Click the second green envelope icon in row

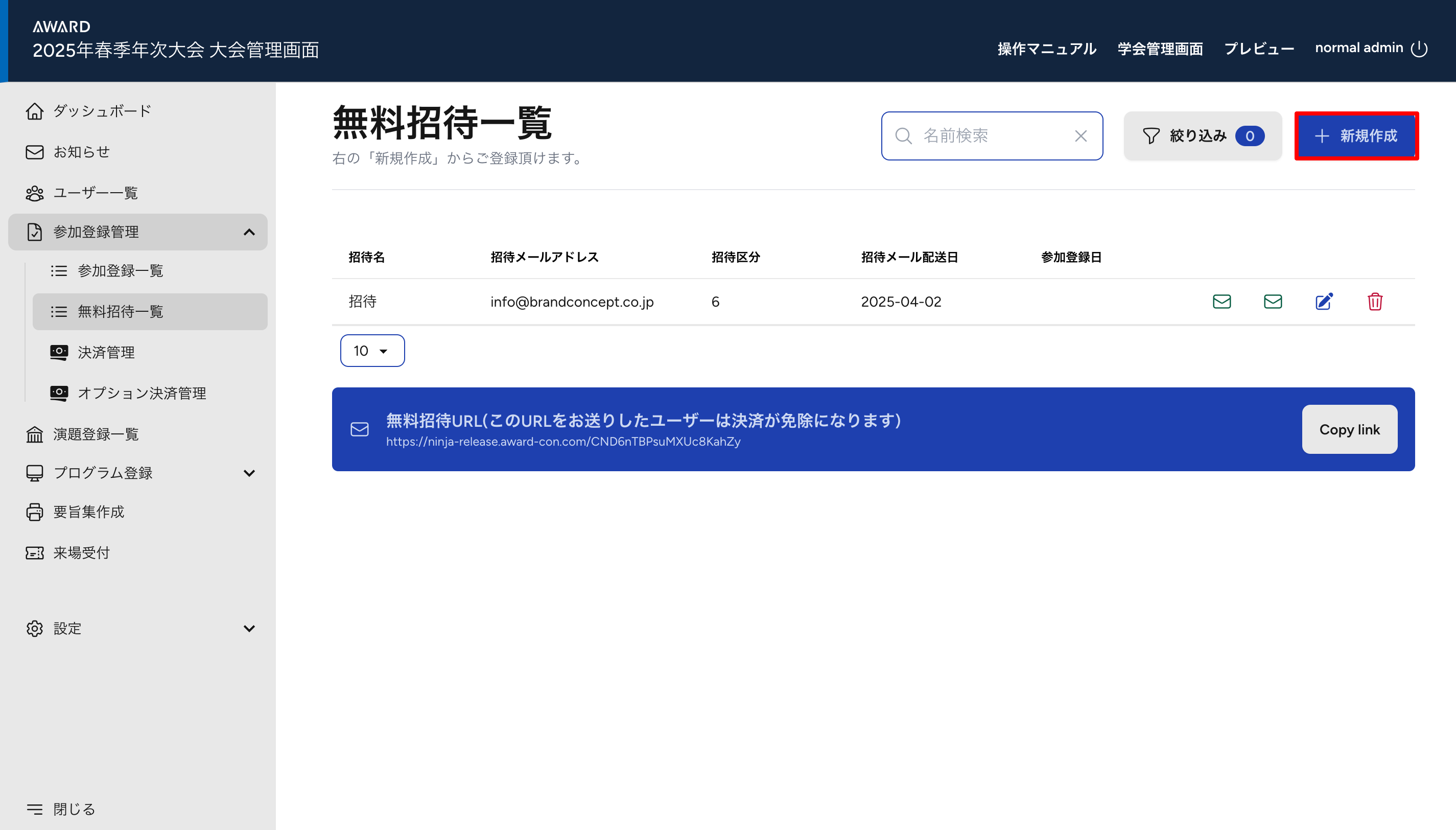point(1273,302)
